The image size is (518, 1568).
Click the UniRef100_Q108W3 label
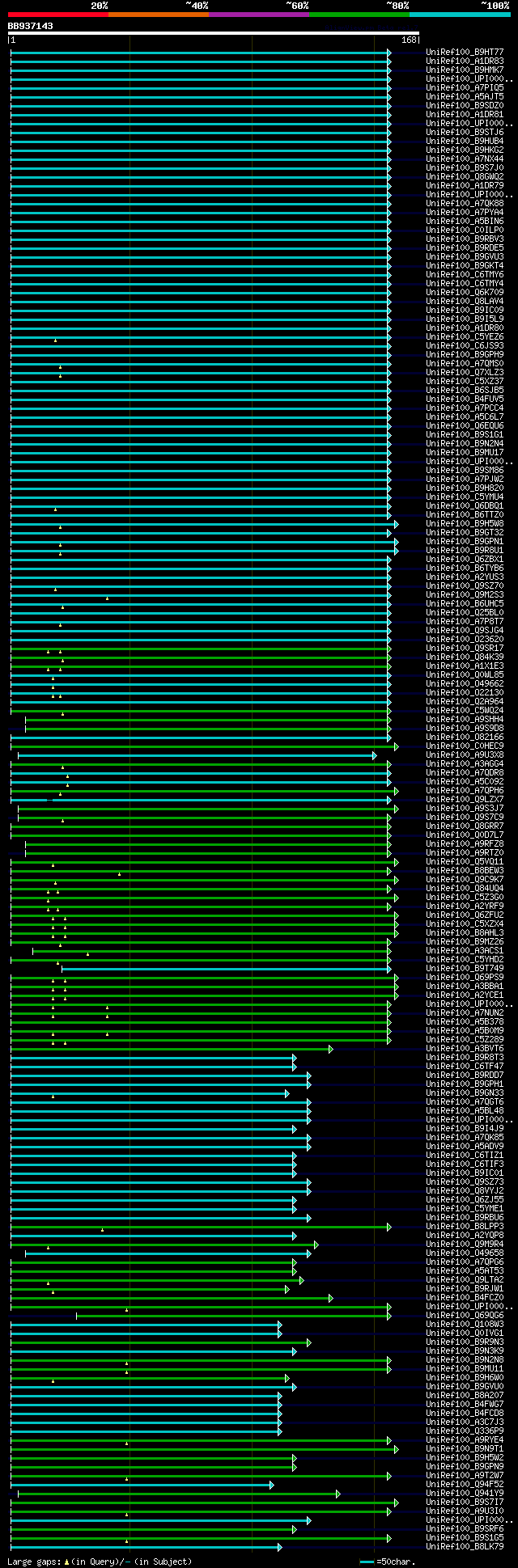465,1325
